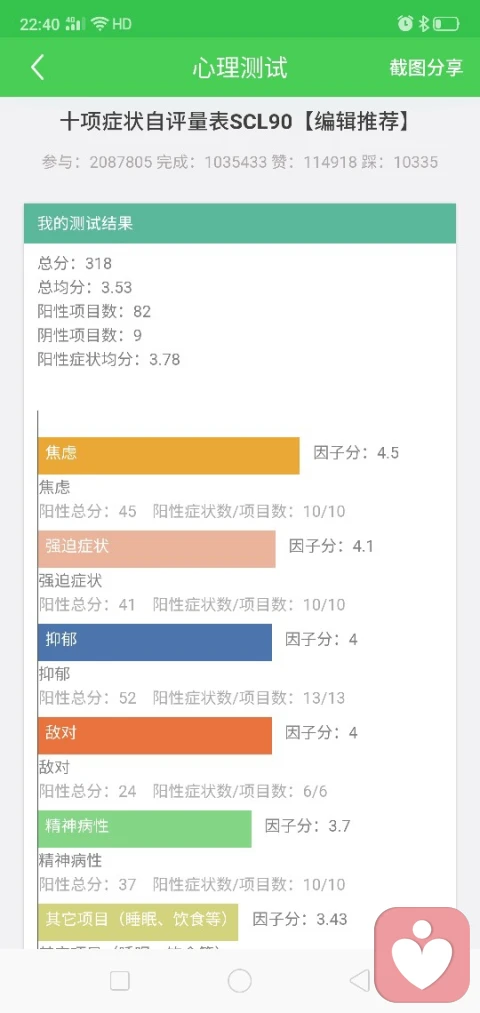Viewport: 480px width, 1013px height.
Task: Tap 截图分享 to share screenshot
Action: (x=426, y=68)
